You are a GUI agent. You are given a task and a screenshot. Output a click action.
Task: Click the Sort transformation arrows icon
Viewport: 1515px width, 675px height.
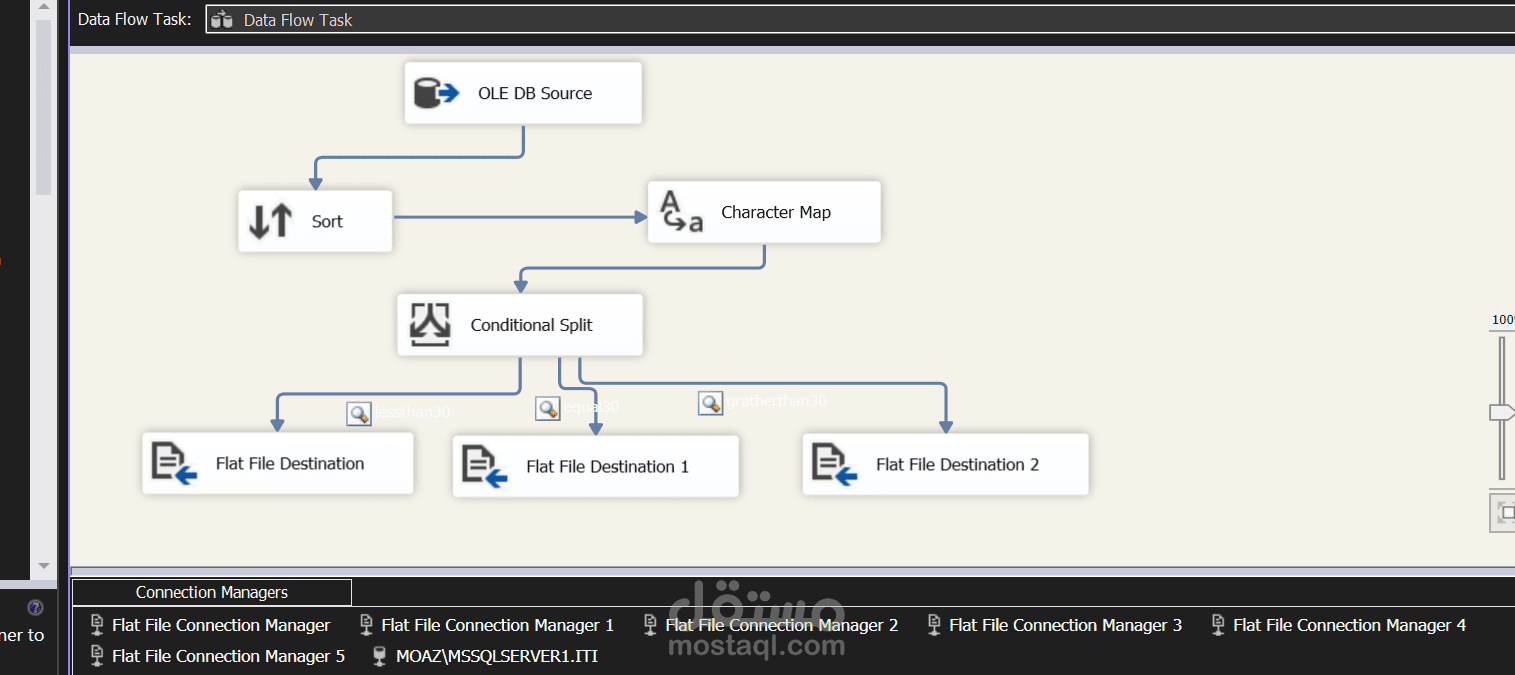pyautogui.click(x=268, y=220)
